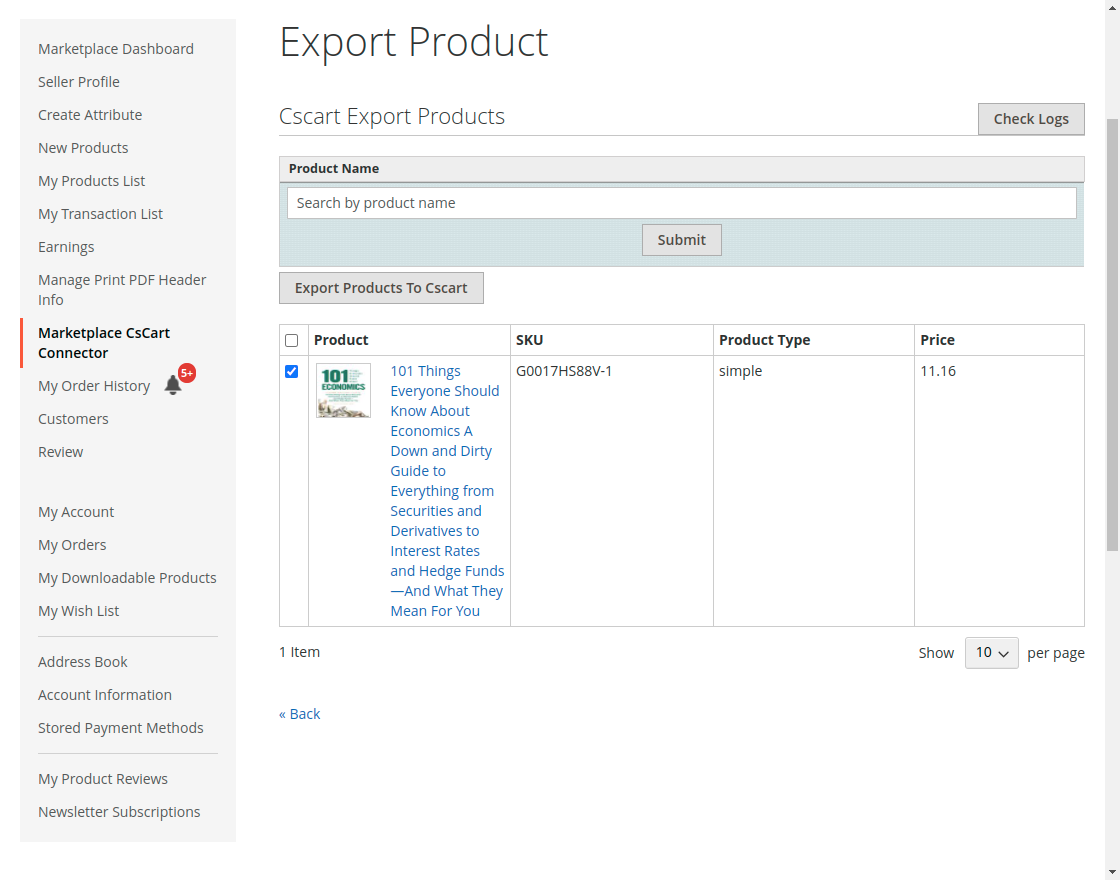Image resolution: width=1120 pixels, height=880 pixels.
Task: Open My Products List menu item
Action: point(92,181)
